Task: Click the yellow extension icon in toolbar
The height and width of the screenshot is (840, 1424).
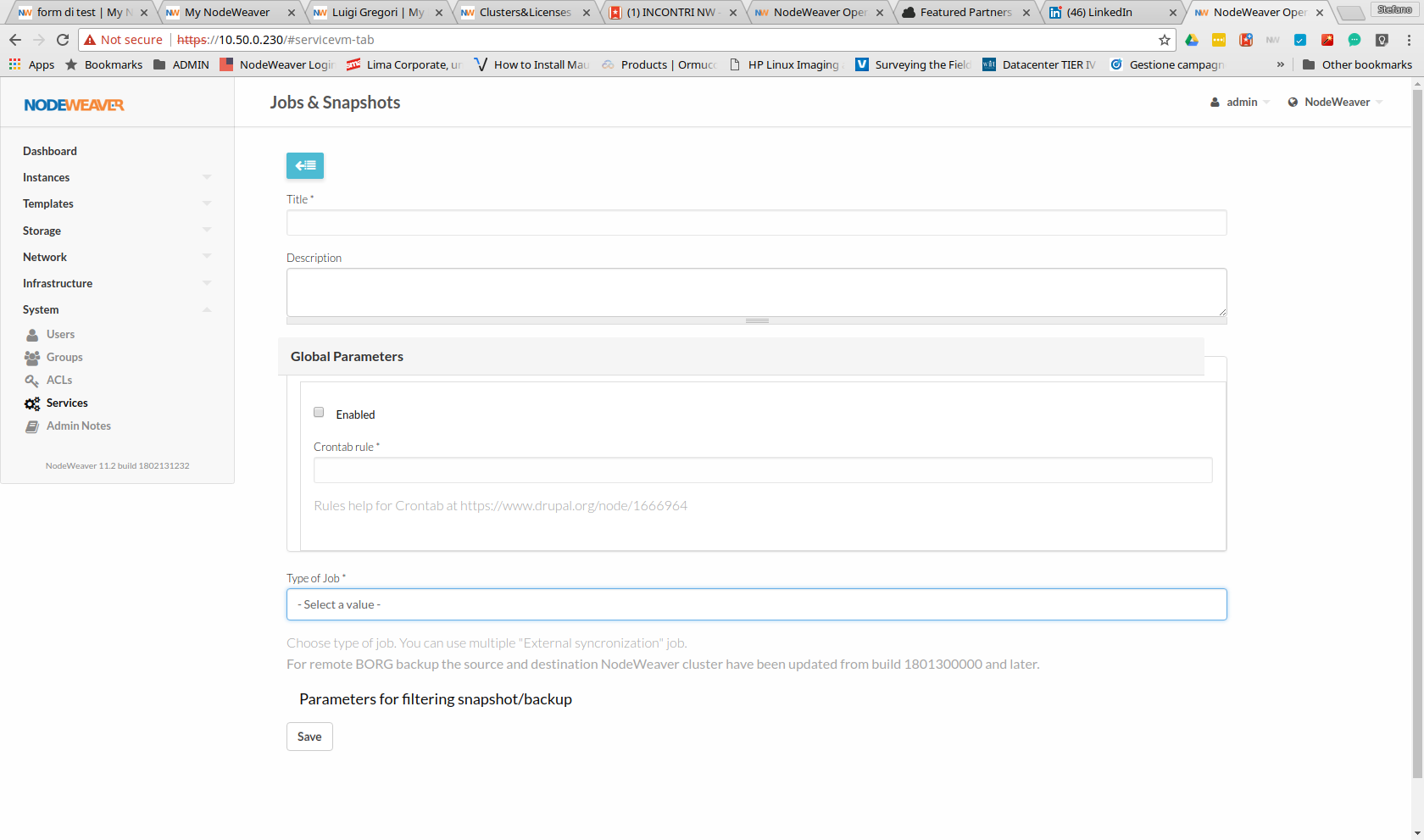Action: tap(1219, 40)
